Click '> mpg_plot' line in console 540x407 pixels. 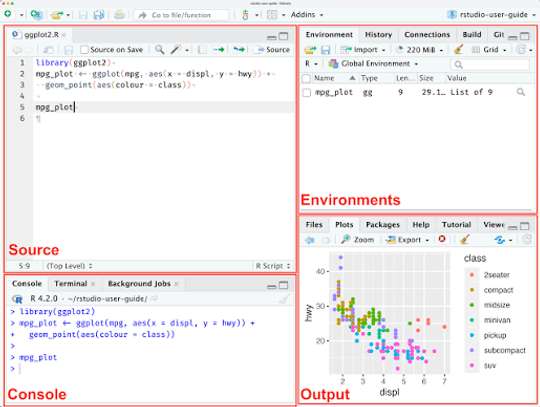pyautogui.click(x=34, y=357)
